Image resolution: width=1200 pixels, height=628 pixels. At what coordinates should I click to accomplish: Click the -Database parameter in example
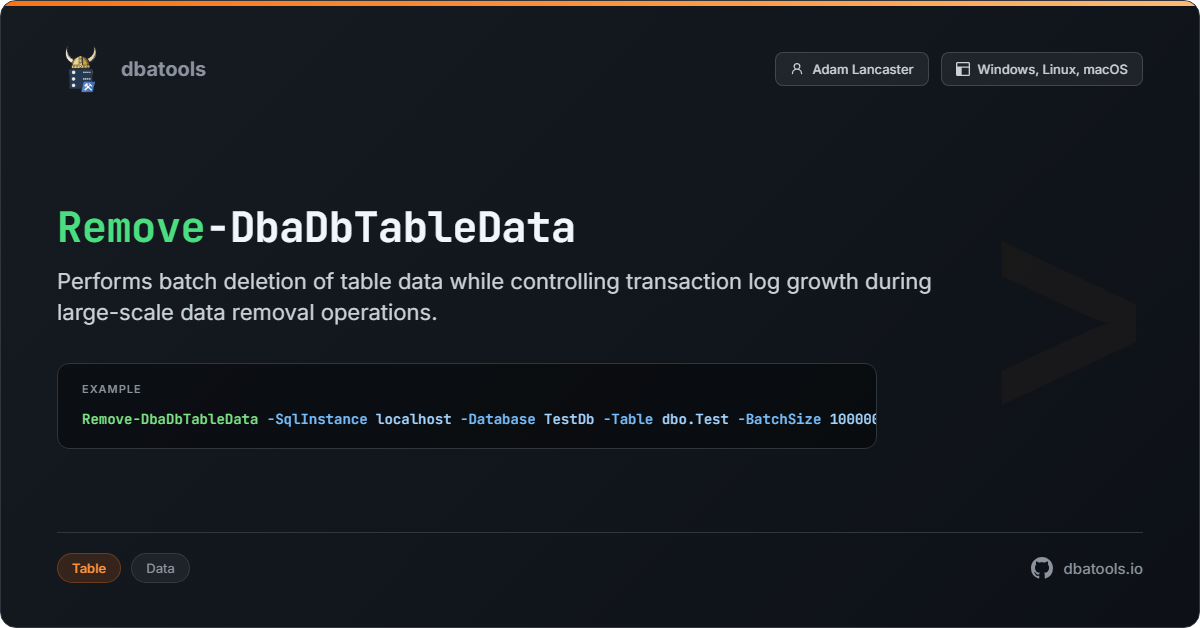tap(498, 419)
